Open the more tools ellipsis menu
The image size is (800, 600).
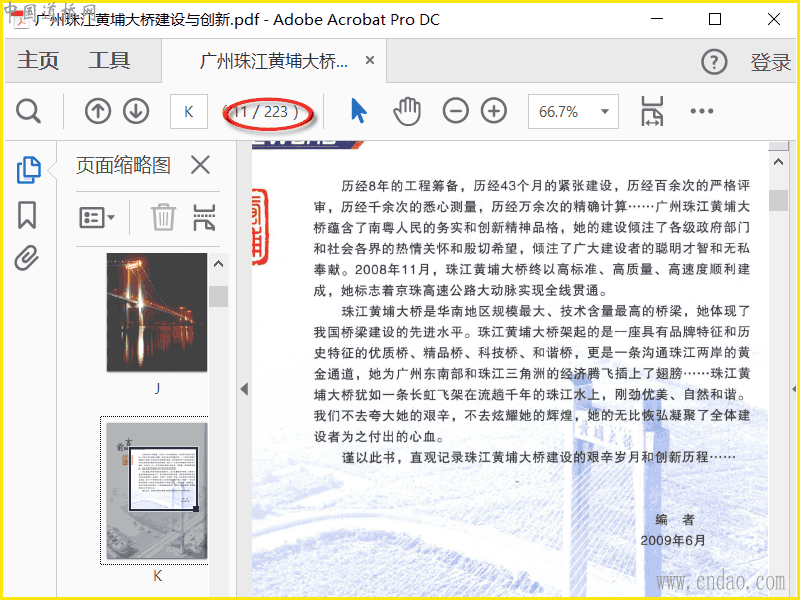tap(702, 111)
